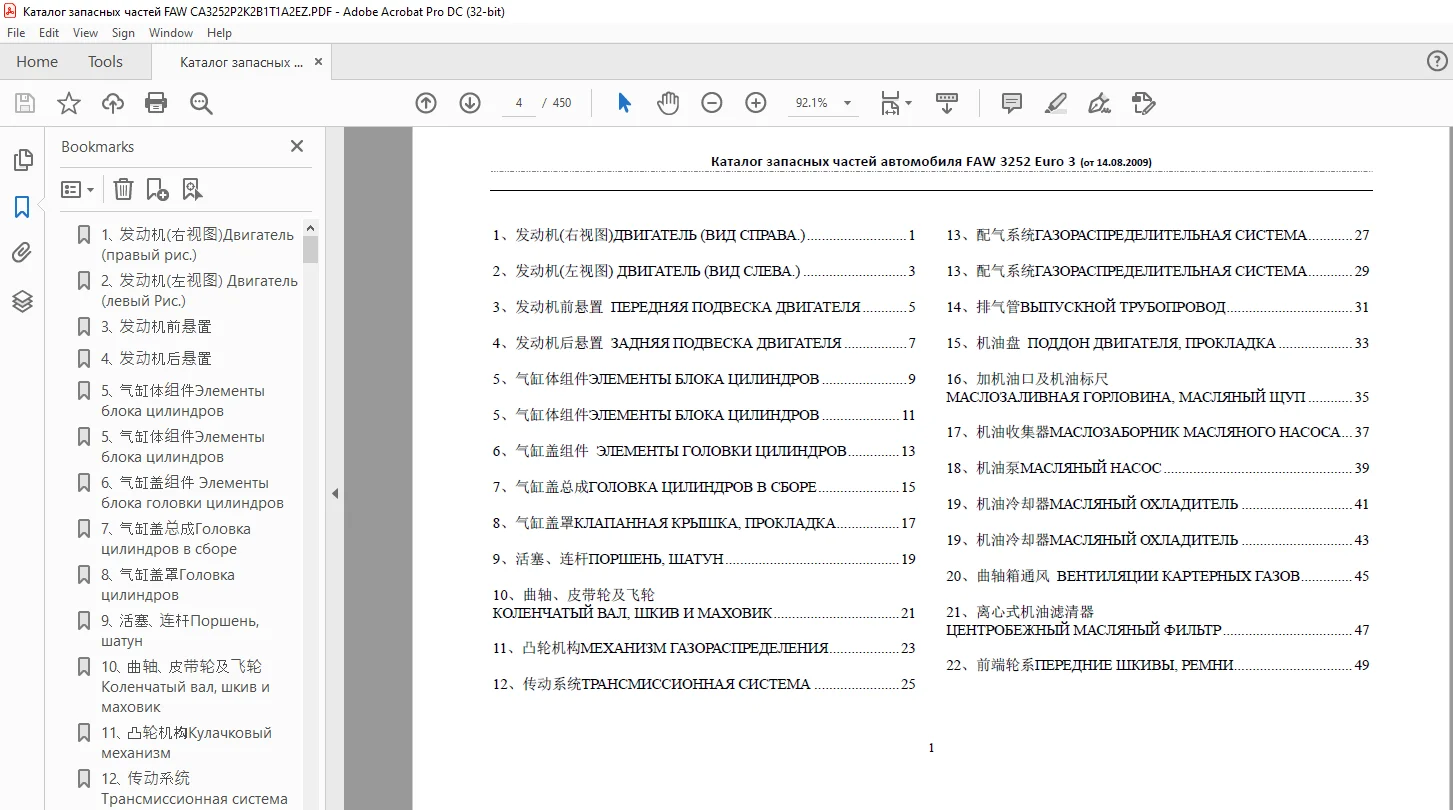Switch to the Tools tab
Image resolution: width=1453 pixels, height=810 pixels.
pos(105,62)
